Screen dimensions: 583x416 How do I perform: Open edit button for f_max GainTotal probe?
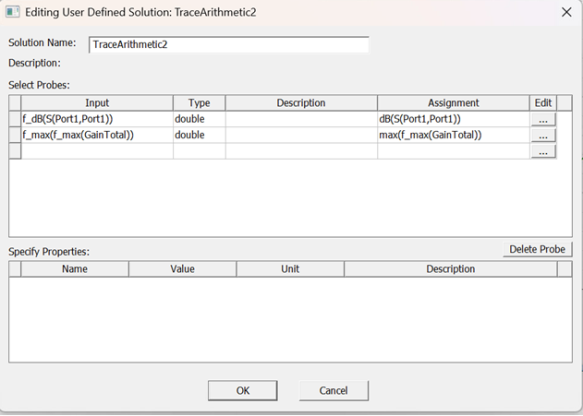tap(543, 135)
